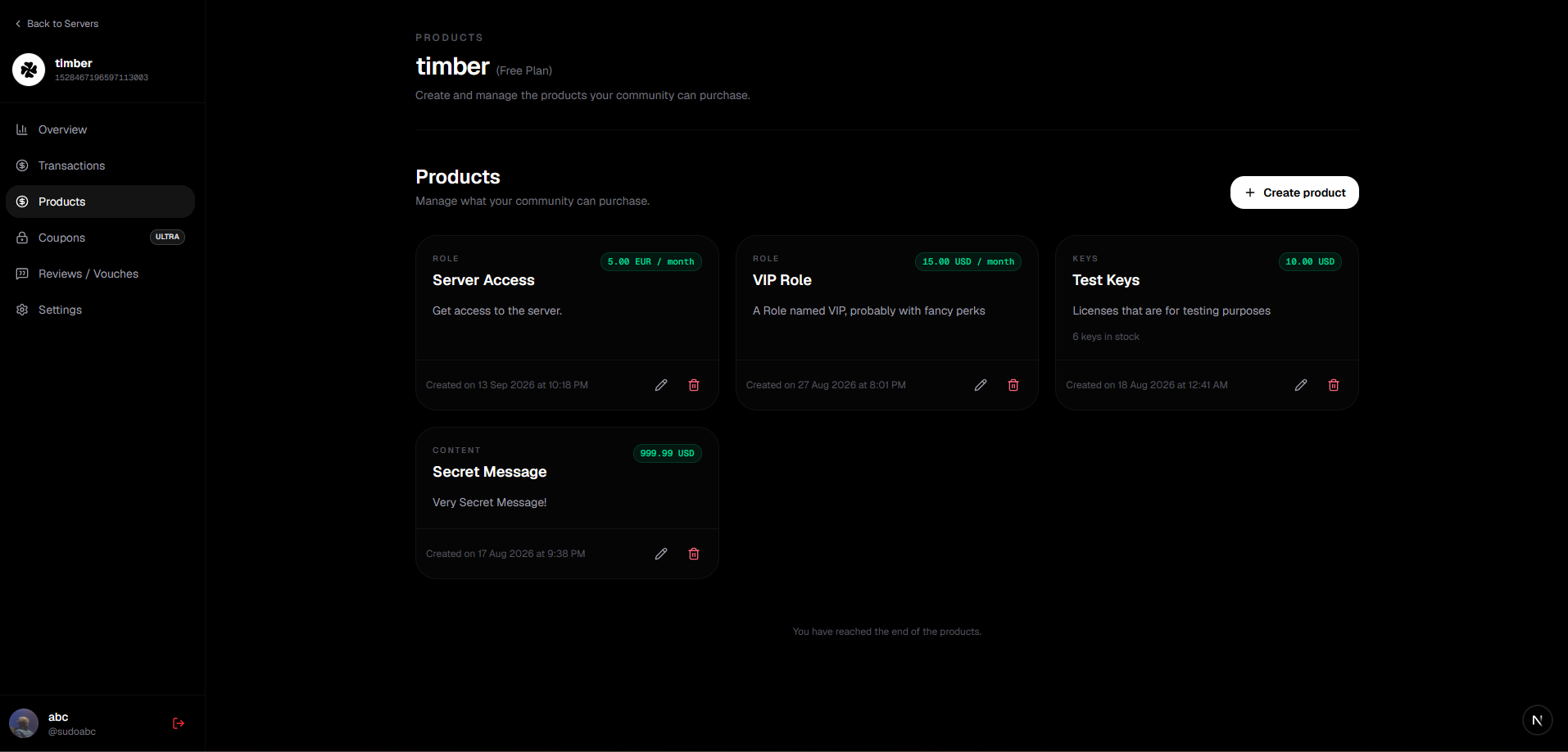Click the Server Access card title
The image size is (1568, 752).
coord(483,280)
